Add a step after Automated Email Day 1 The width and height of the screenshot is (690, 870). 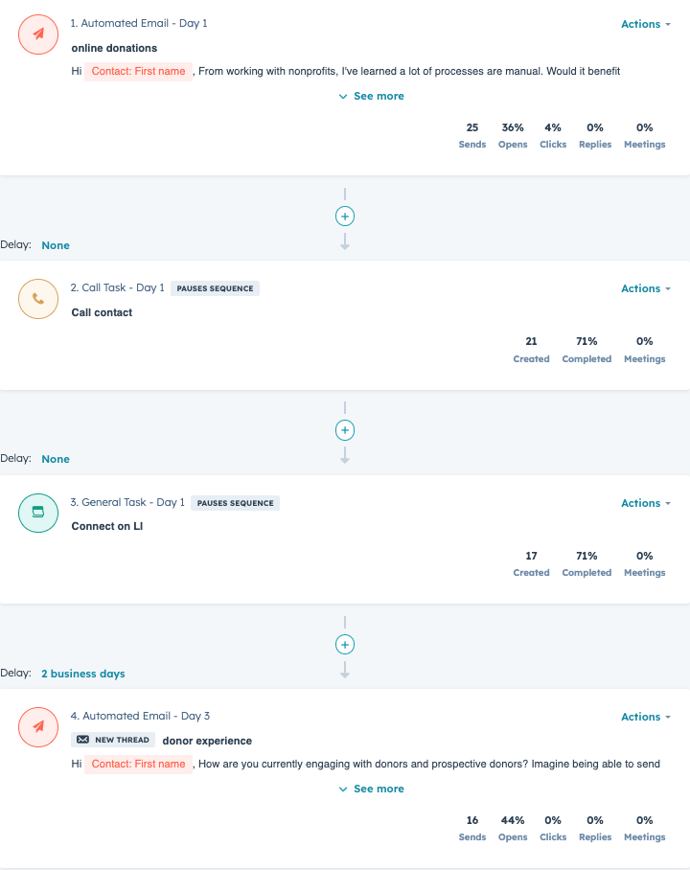345,216
